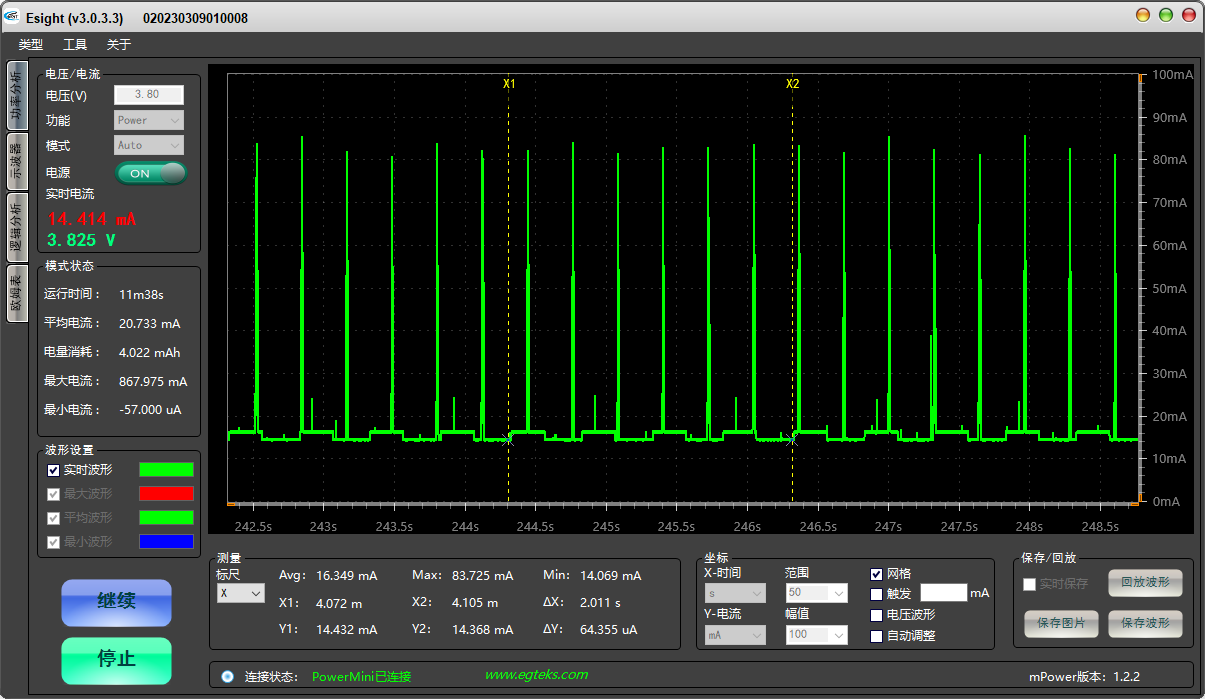Image resolution: width=1205 pixels, height=699 pixels.
Task: Toggle the 实时保存 checkbox
Action: 1029,584
